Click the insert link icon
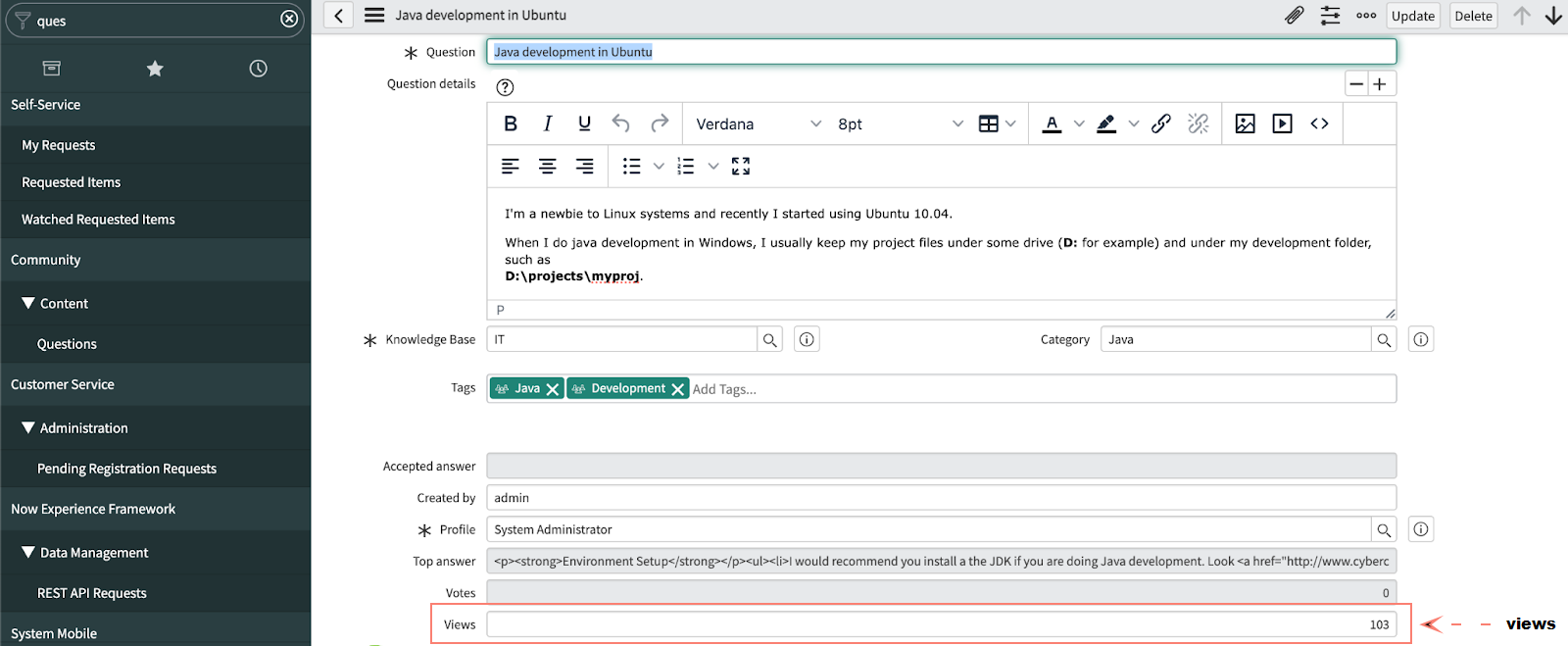 (1161, 124)
